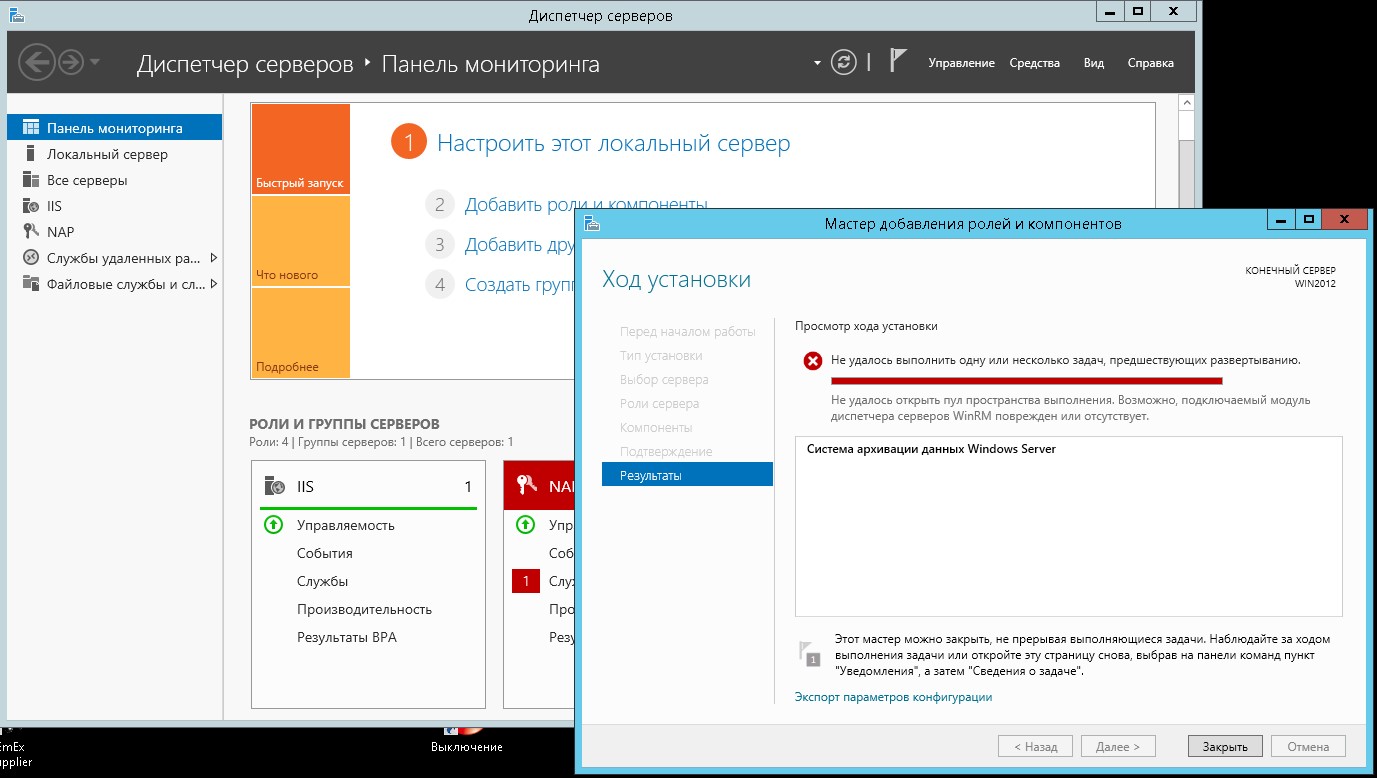Click the Все серверы sidebar icon
Viewport: 1377px width, 778px height.
click(30, 180)
